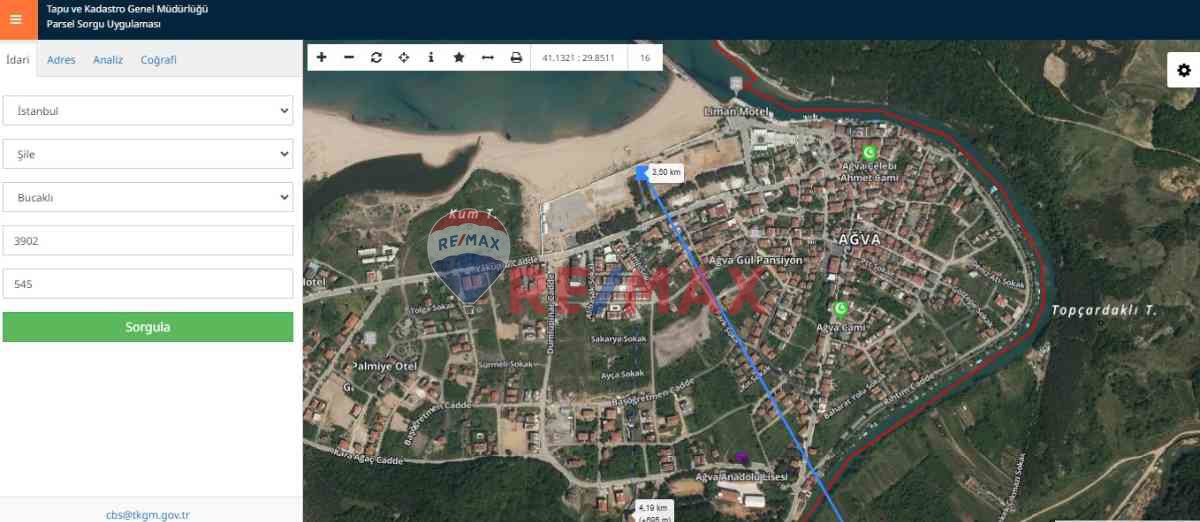Open the Analiz tab
Screen dimensions: 1200x522
click(108, 60)
